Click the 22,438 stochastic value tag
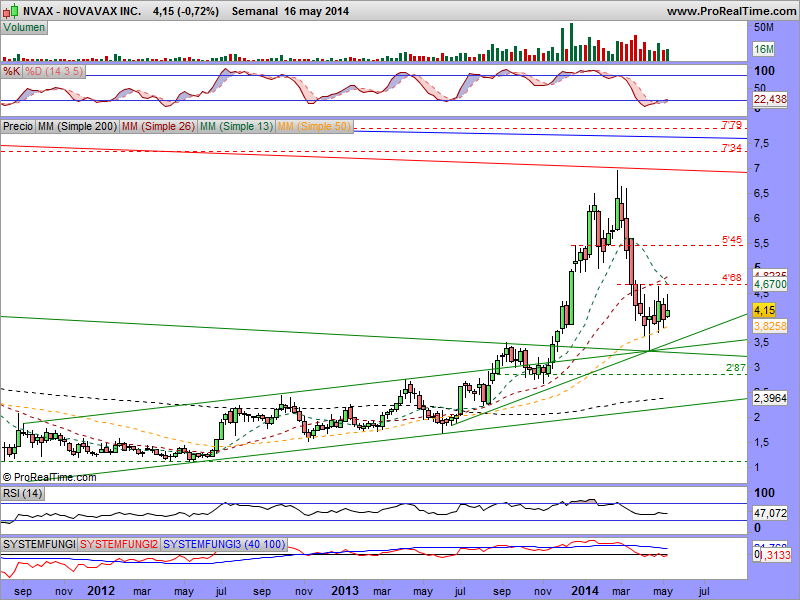This screenshot has height=600, width=800. (x=770, y=99)
